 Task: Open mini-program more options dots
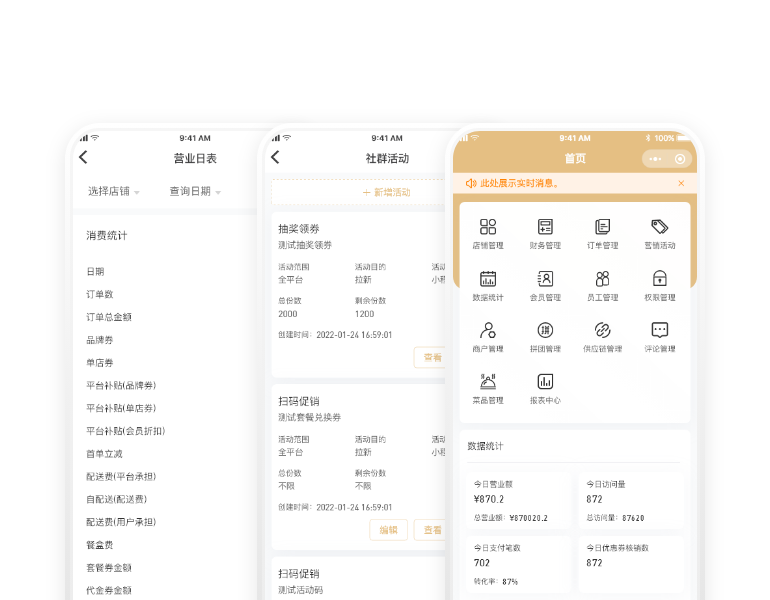click(x=655, y=158)
